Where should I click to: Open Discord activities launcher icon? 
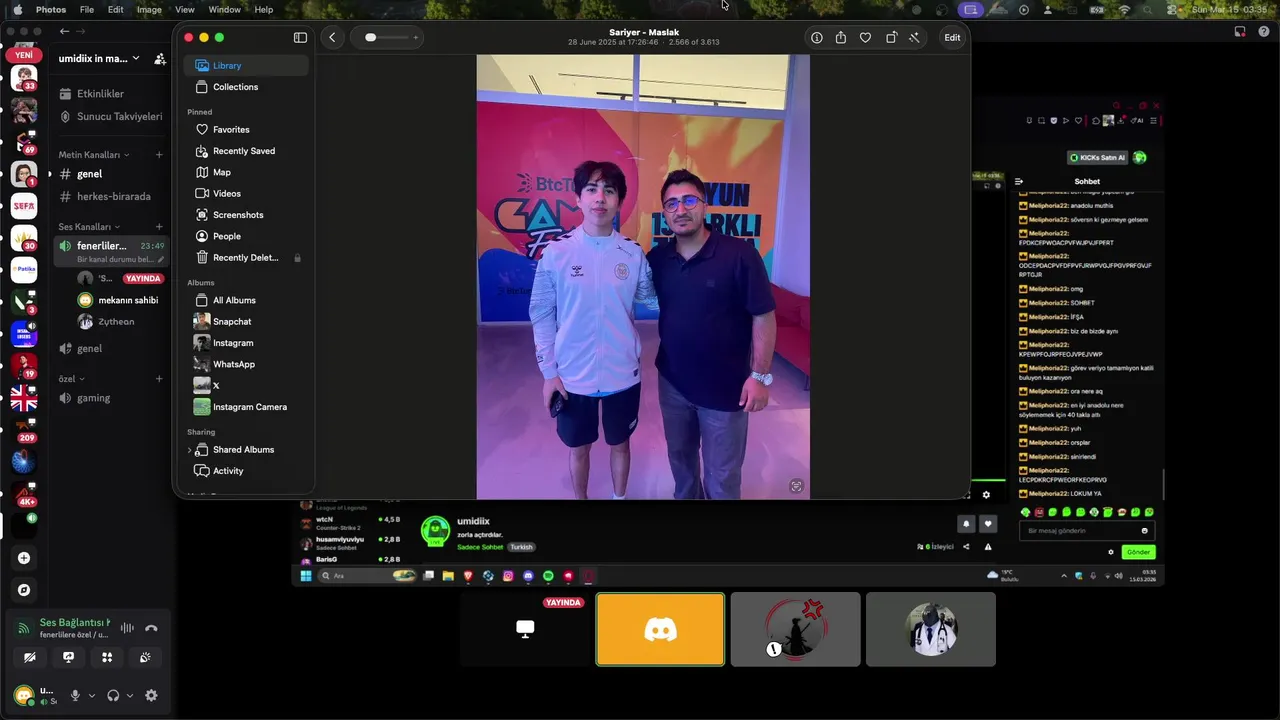pos(107,657)
